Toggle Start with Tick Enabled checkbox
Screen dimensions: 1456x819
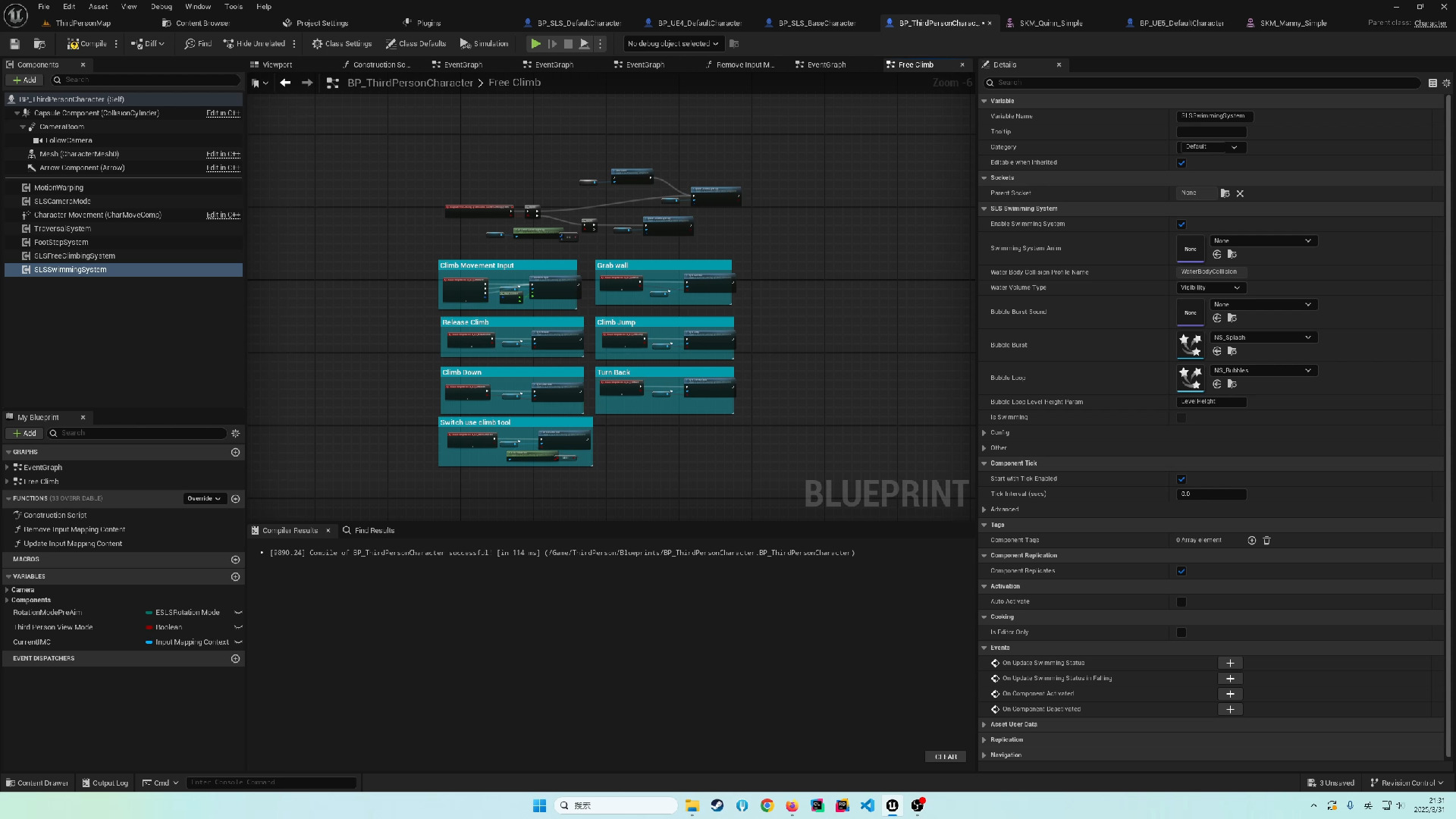point(1181,479)
